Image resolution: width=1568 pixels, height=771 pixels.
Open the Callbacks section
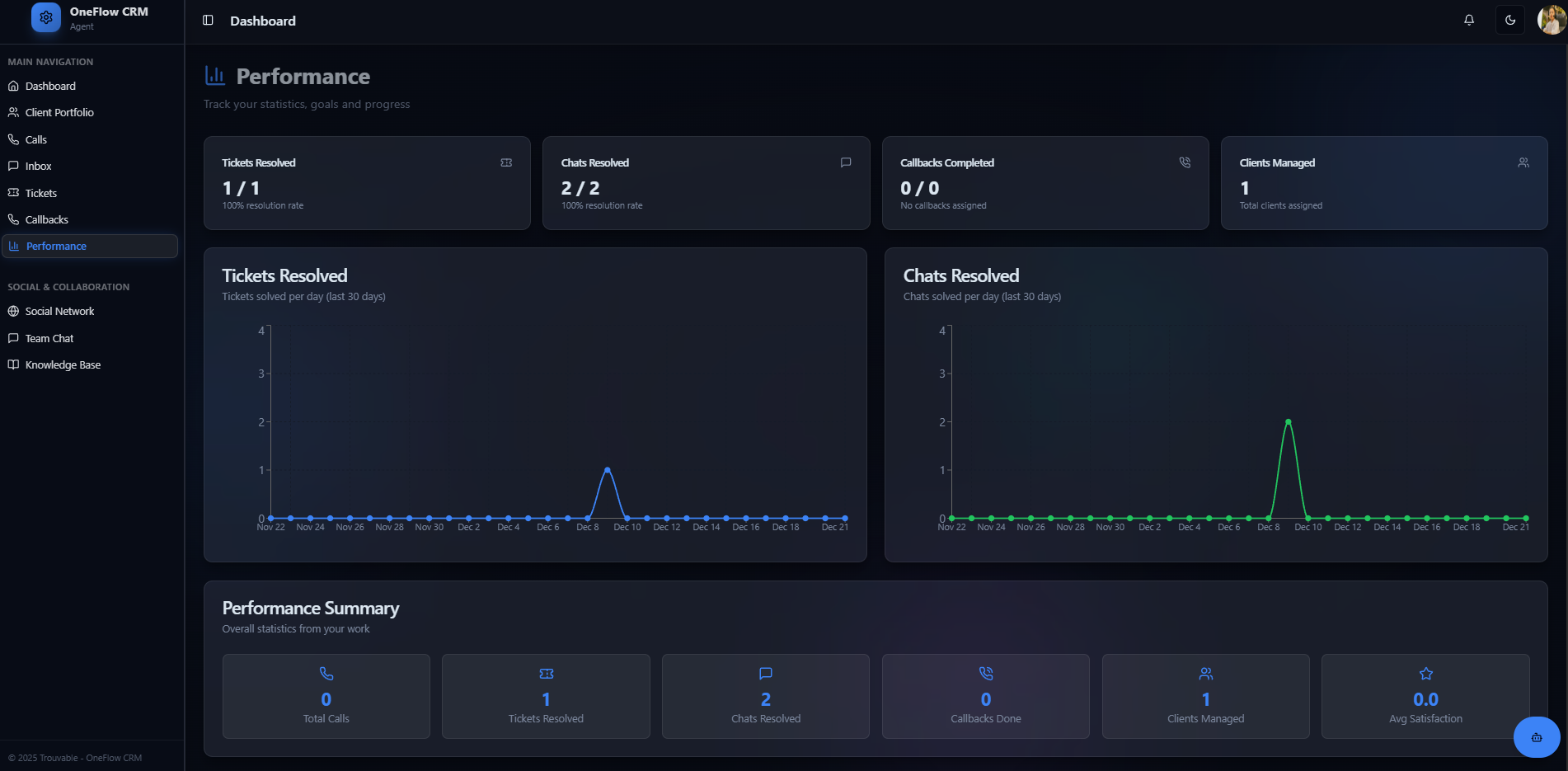click(46, 219)
